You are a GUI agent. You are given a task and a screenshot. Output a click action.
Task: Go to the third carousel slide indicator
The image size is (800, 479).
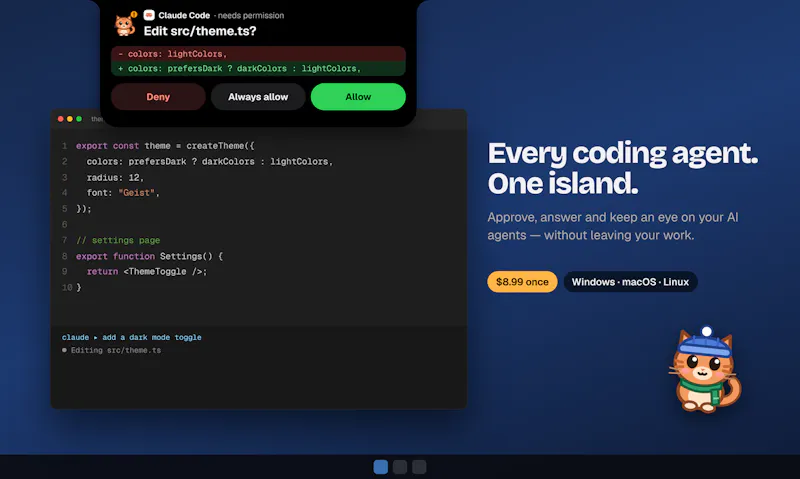[419, 467]
